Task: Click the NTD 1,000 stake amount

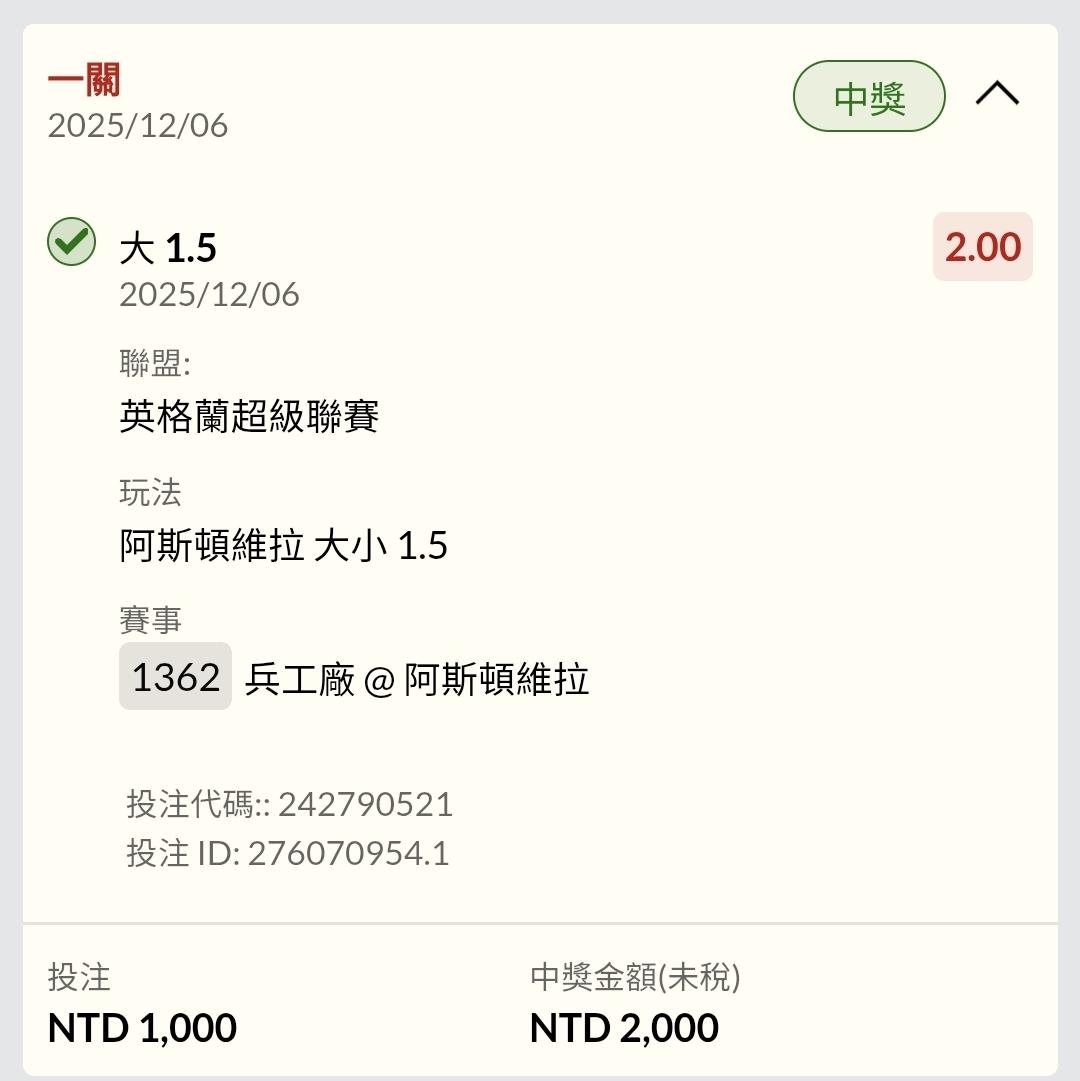Action: [142, 1028]
